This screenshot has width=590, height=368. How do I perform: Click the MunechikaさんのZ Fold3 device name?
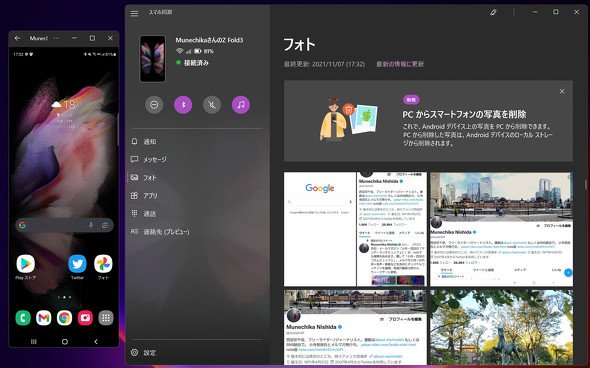(209, 40)
